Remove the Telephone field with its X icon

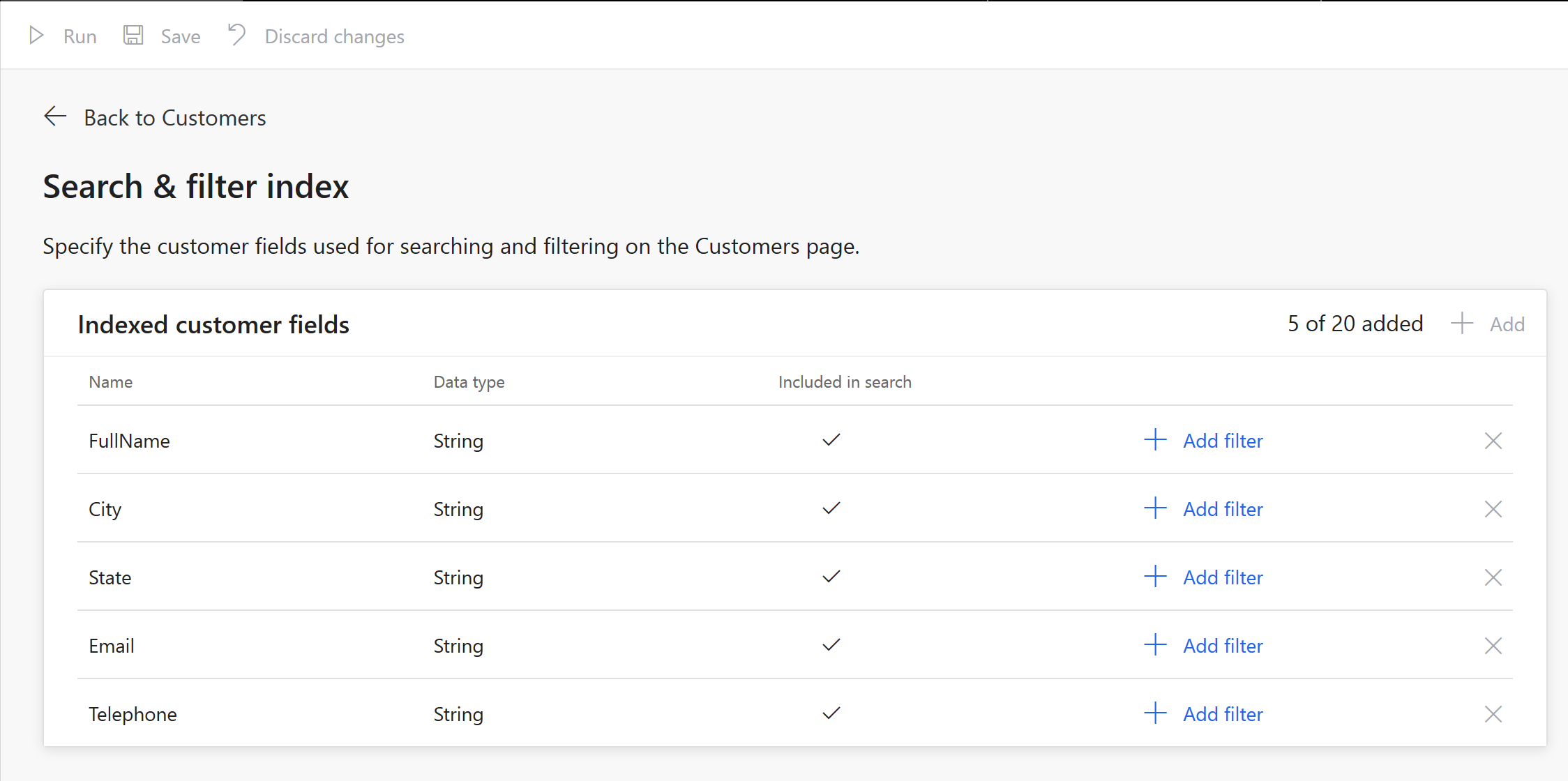pyautogui.click(x=1493, y=713)
